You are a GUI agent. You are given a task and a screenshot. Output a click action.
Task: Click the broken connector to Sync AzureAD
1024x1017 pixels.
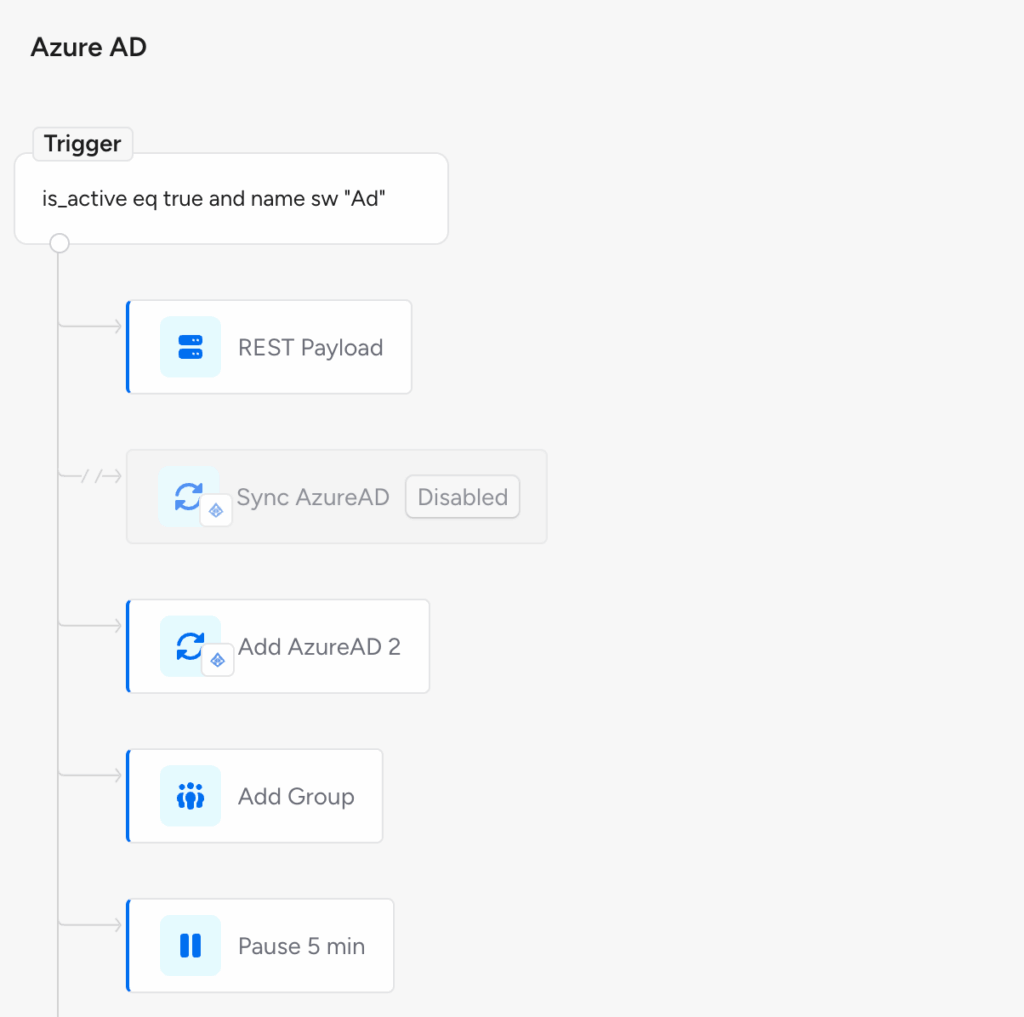(x=92, y=476)
